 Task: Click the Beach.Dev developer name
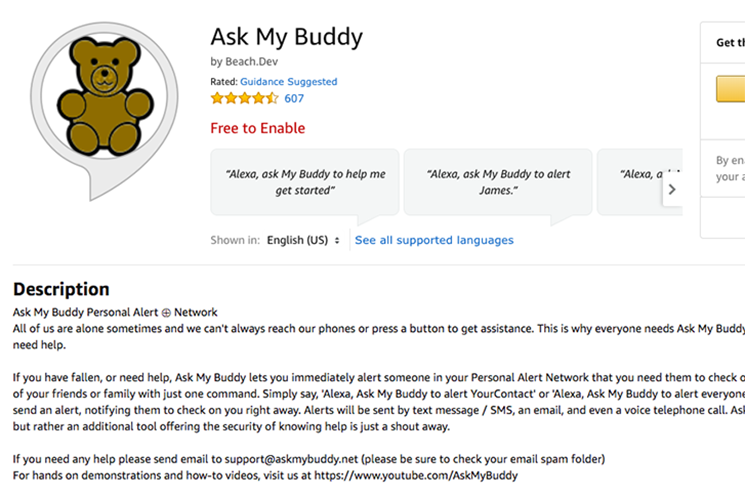tap(251, 62)
